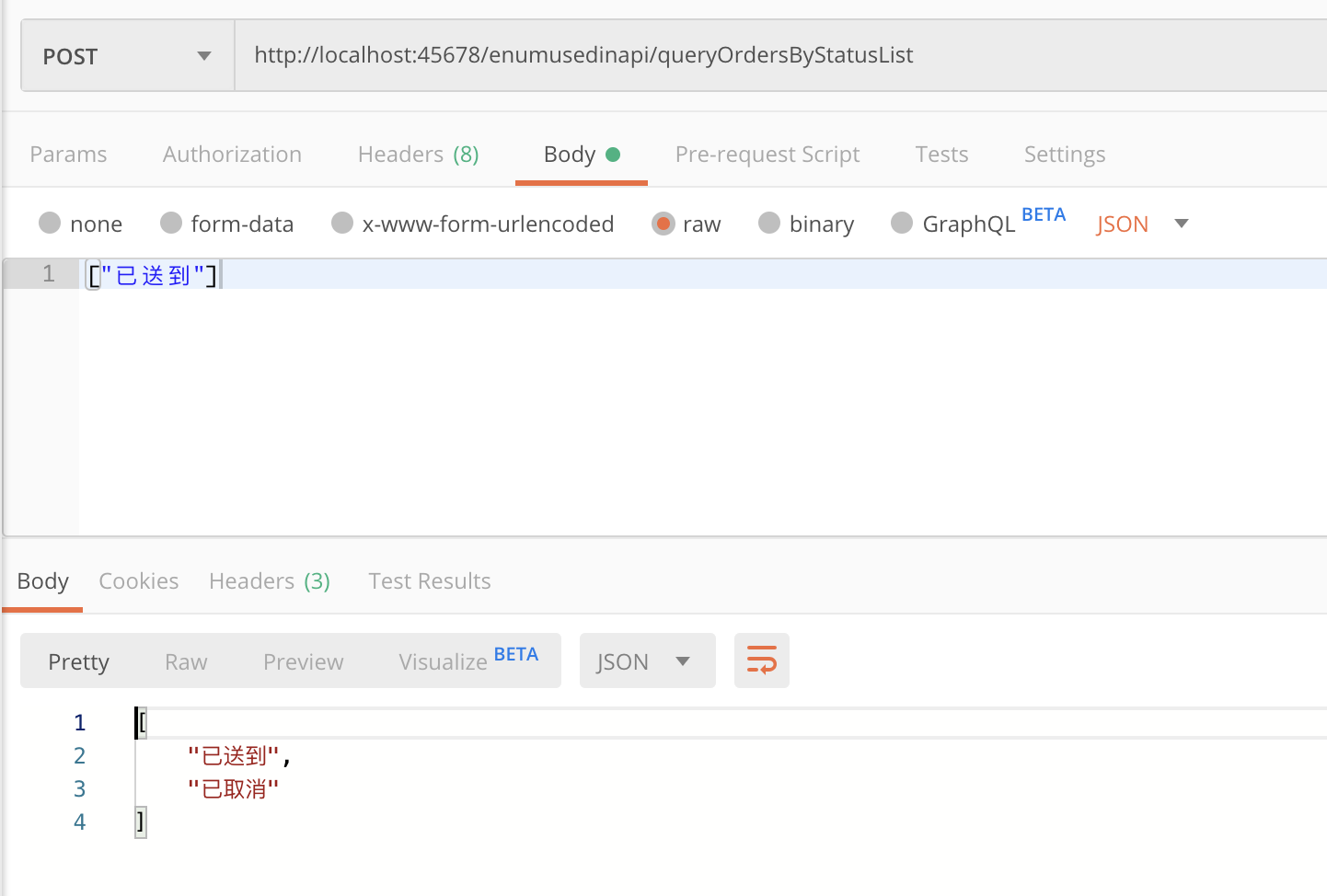Open the request Settings tab
This screenshot has width=1327, height=896.
point(1064,155)
